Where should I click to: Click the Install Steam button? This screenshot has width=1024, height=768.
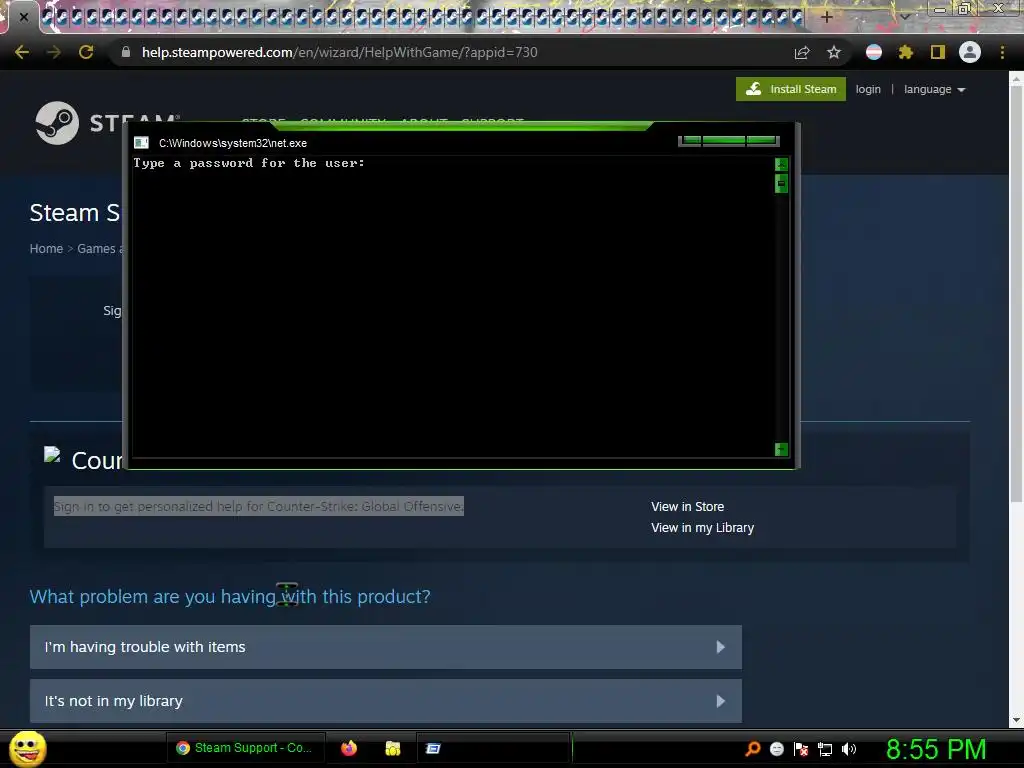791,89
